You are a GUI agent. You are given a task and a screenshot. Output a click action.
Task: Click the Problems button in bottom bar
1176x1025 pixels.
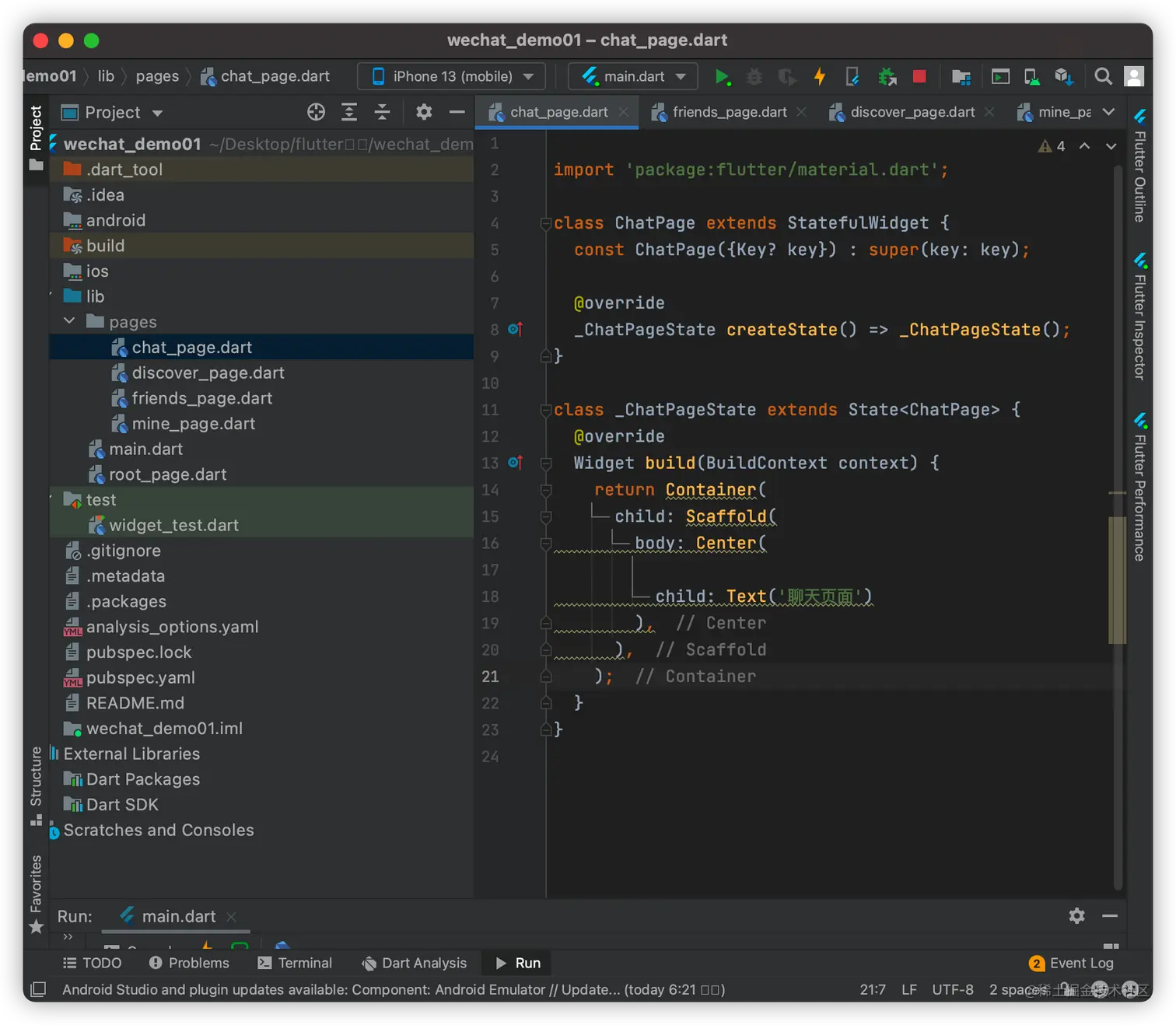[189, 963]
